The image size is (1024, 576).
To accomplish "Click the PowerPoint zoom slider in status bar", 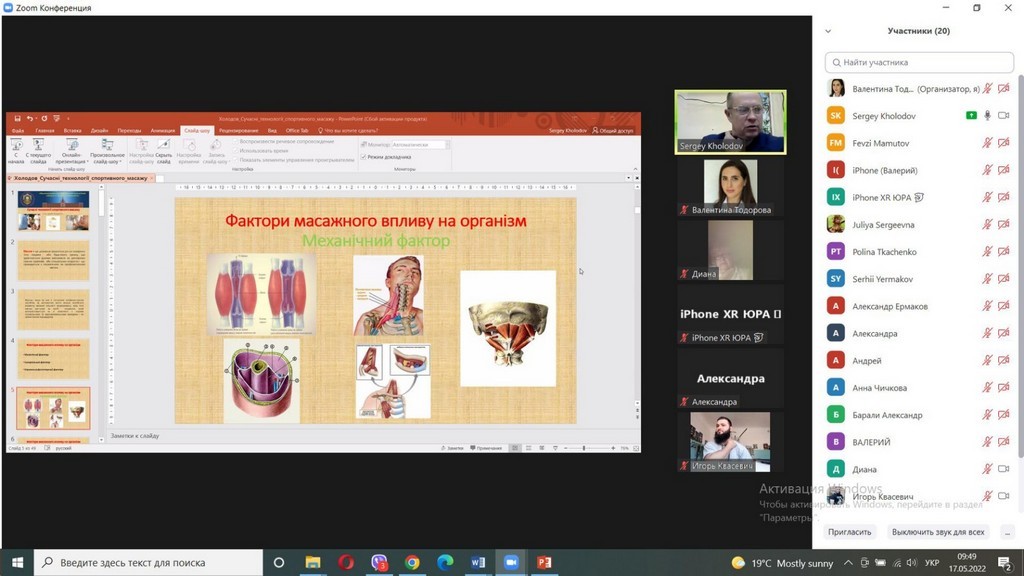I will click(x=584, y=448).
